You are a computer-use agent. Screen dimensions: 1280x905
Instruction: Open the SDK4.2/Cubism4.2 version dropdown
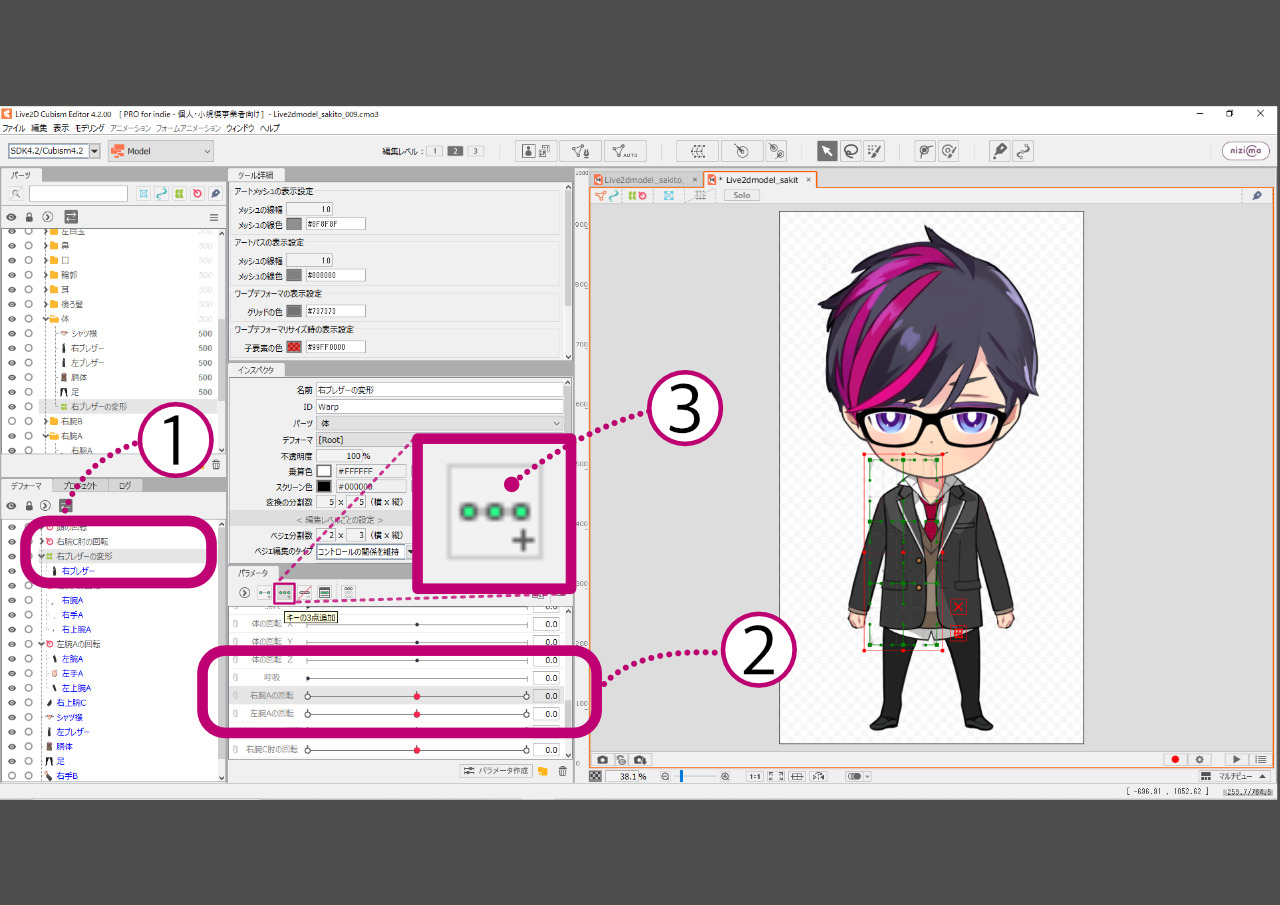[x=55, y=151]
